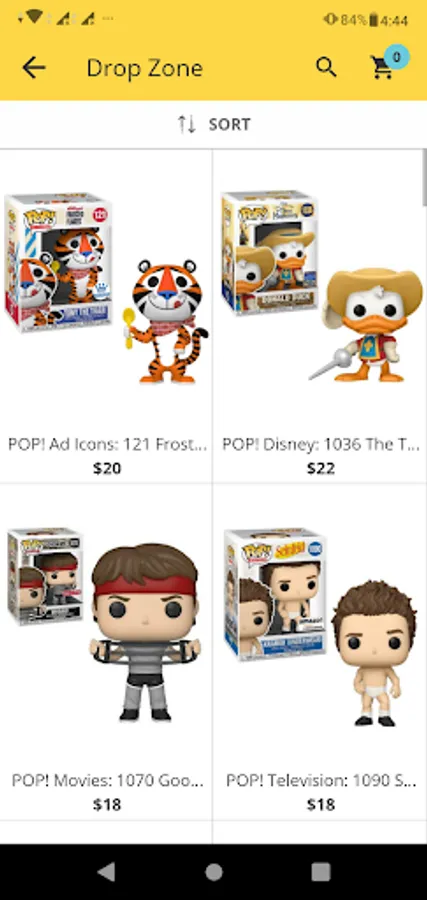The width and height of the screenshot is (427, 900).
Task: Select Donald Duck musketeer figure image
Action: [x=320, y=286]
